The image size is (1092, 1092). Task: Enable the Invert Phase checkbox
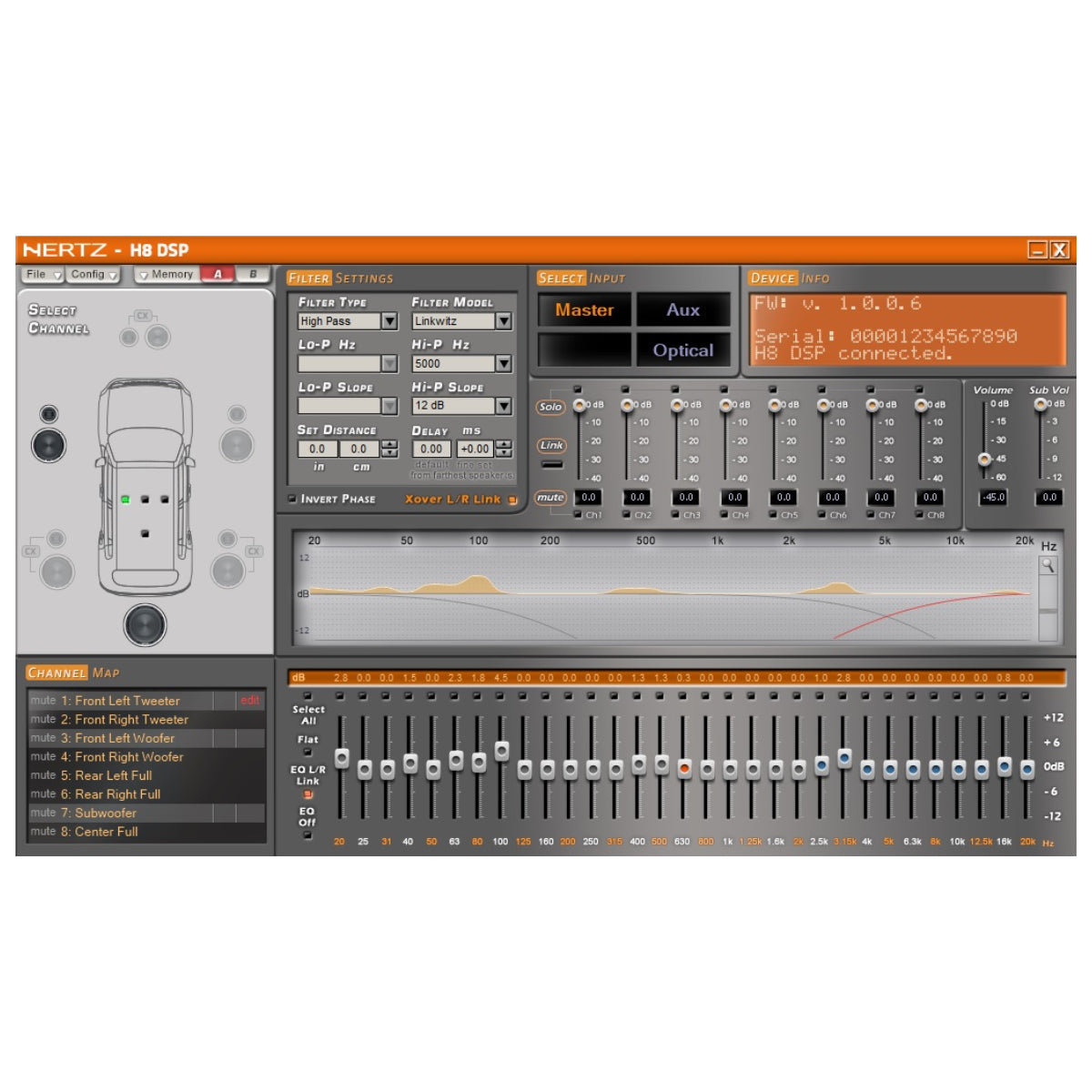pyautogui.click(x=292, y=499)
